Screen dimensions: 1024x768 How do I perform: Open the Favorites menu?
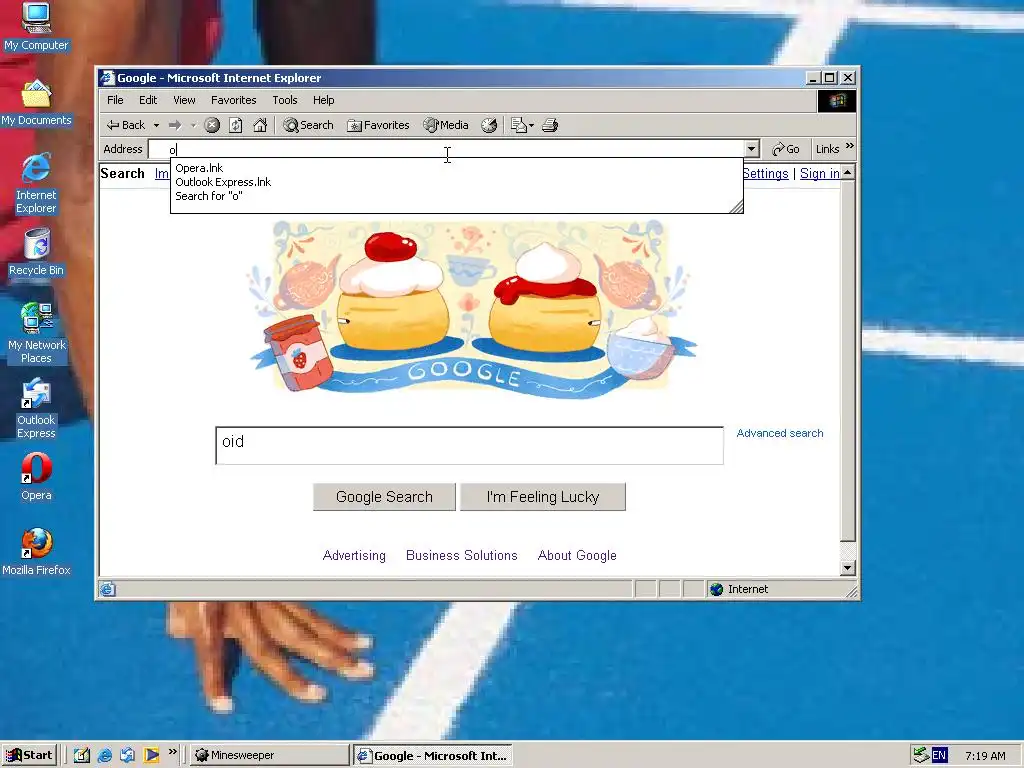pyautogui.click(x=233, y=100)
